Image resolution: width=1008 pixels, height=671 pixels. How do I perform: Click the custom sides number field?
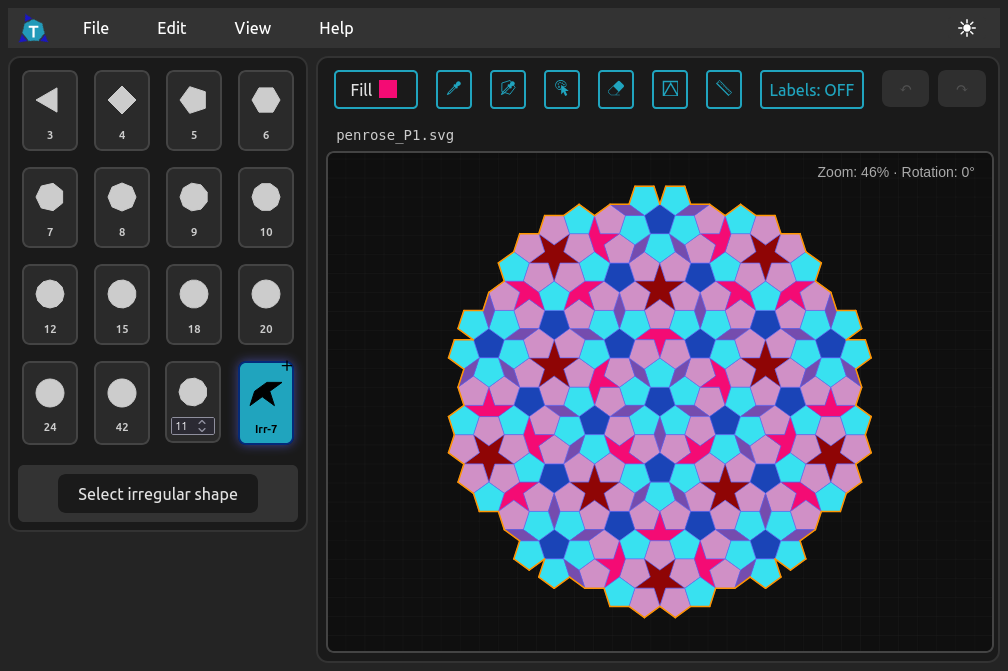(x=184, y=426)
